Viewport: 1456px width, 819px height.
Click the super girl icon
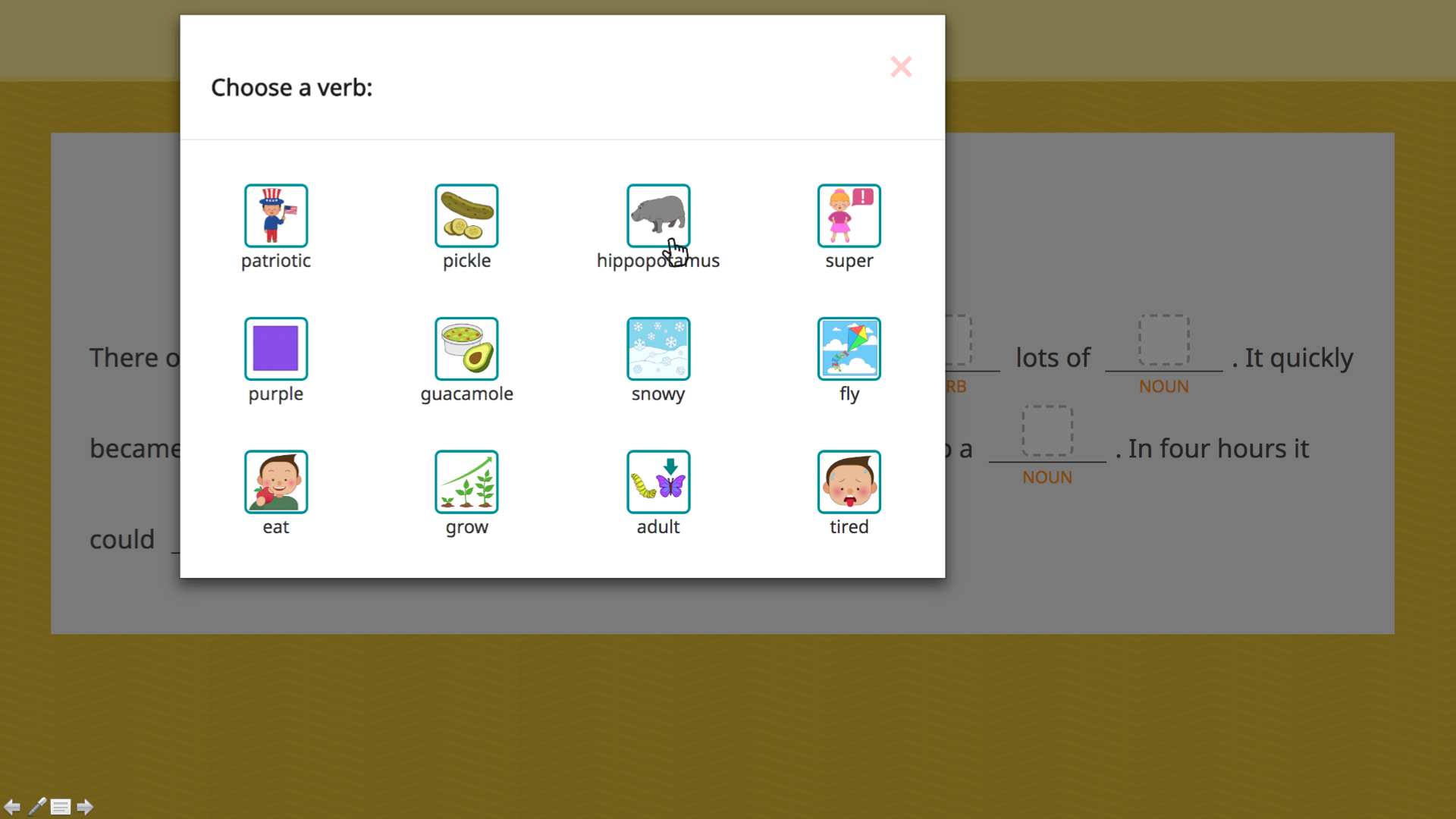pyautogui.click(x=849, y=216)
